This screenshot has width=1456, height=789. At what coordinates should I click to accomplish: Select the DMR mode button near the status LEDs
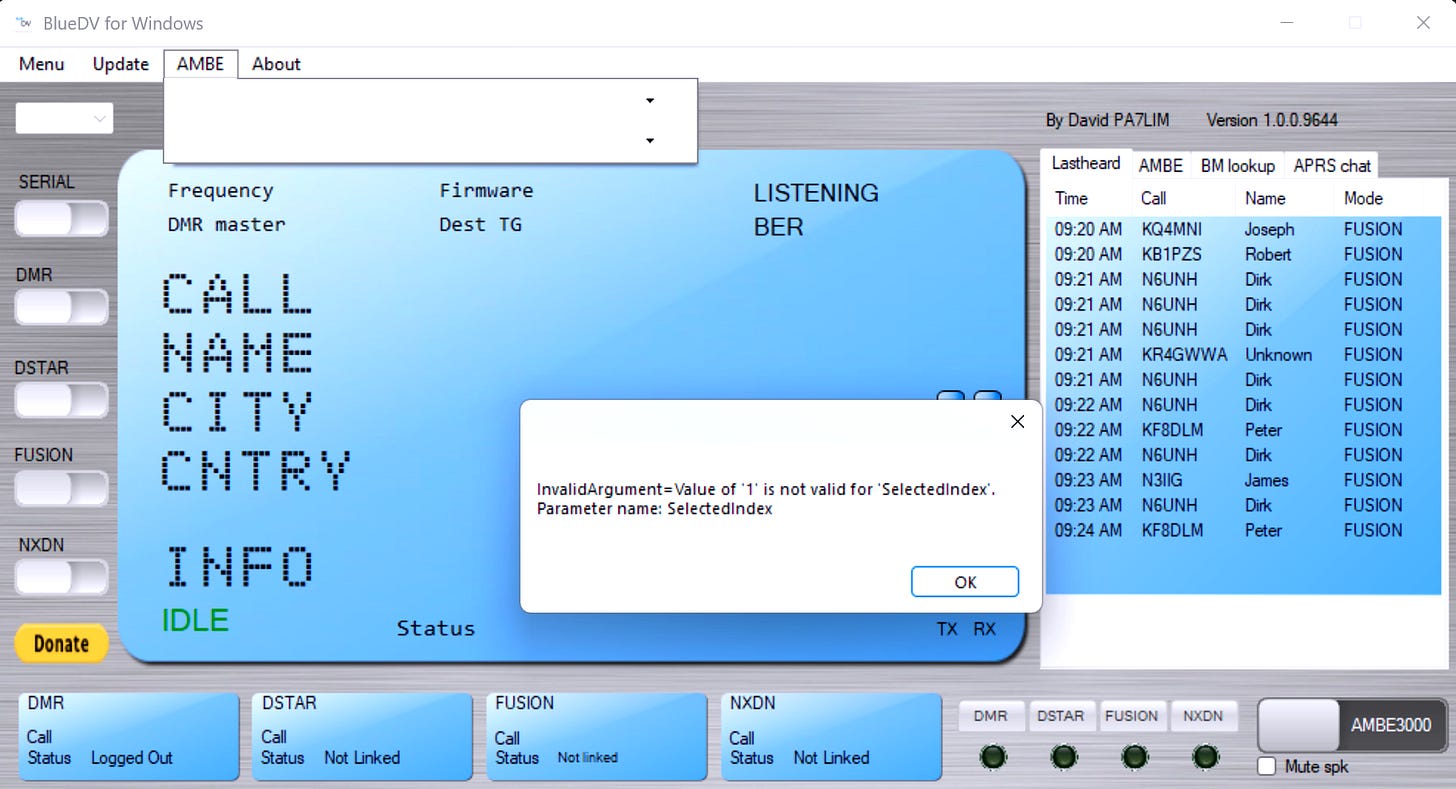point(991,716)
